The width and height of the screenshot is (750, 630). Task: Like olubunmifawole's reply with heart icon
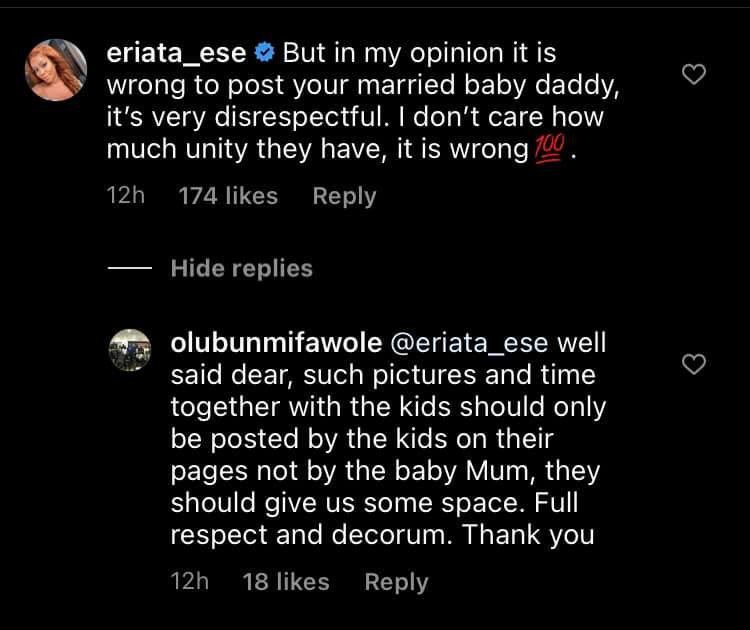pyautogui.click(x=693, y=365)
